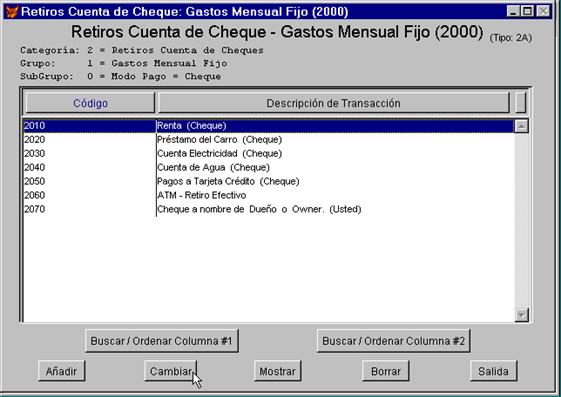Select the row with code 2040
561x397 pixels.
[268, 167]
